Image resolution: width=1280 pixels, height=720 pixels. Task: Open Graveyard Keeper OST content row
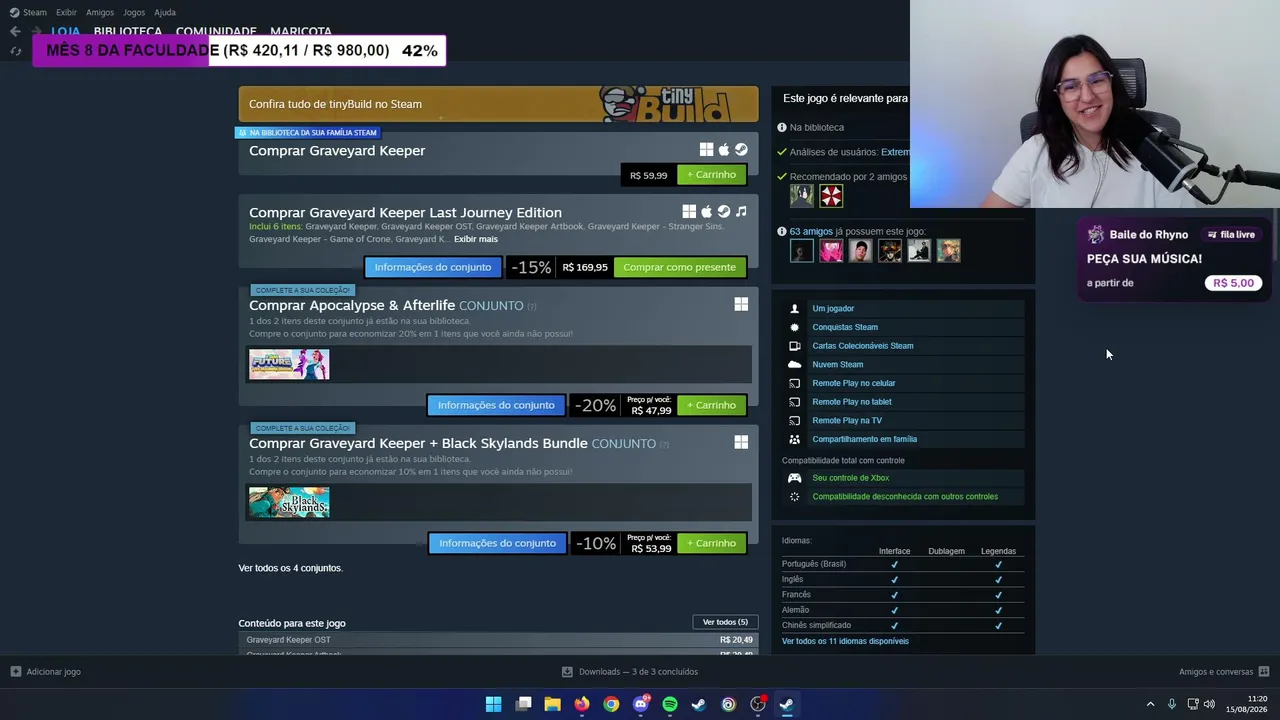[498, 640]
